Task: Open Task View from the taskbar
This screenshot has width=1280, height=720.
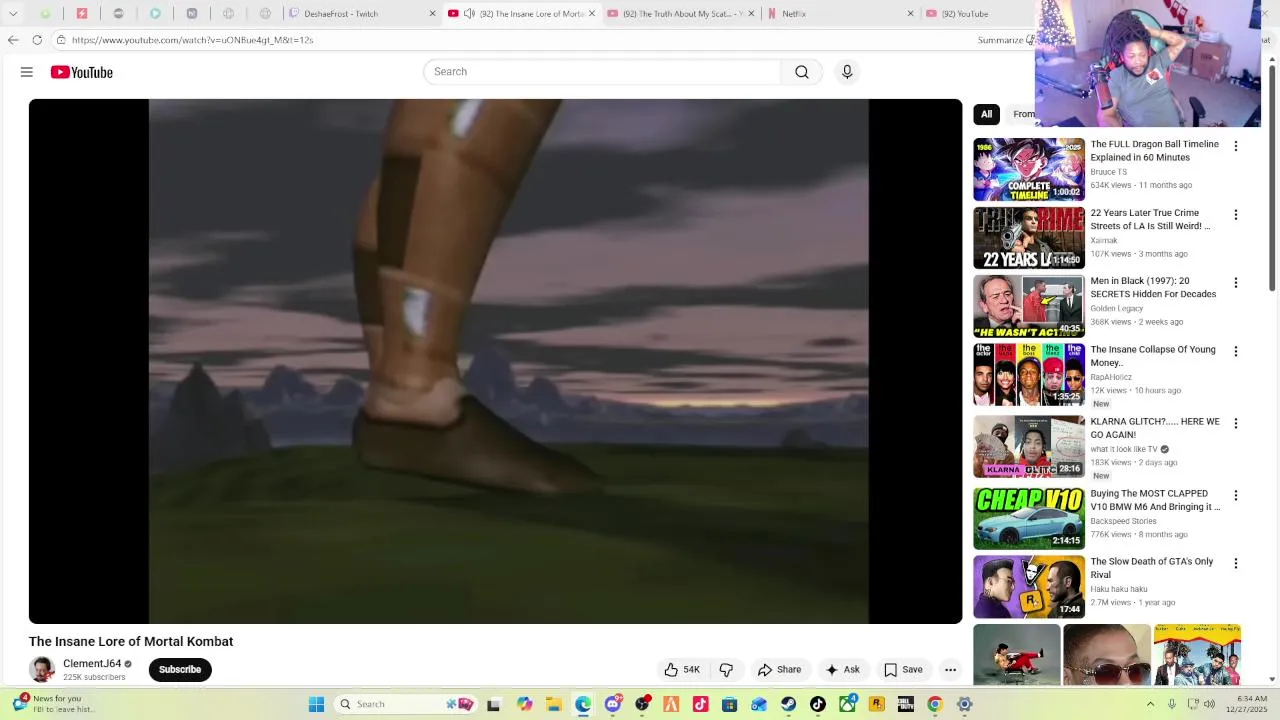Action: [x=494, y=704]
